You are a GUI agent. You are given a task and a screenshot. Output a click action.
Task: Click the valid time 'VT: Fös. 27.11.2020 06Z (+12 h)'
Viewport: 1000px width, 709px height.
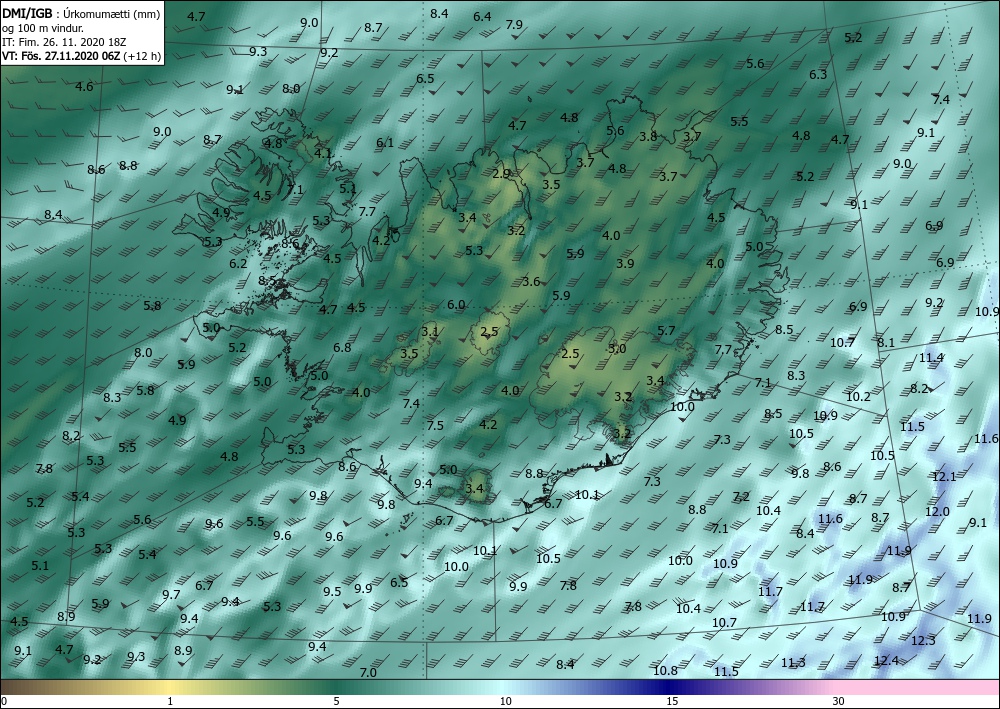point(80,56)
